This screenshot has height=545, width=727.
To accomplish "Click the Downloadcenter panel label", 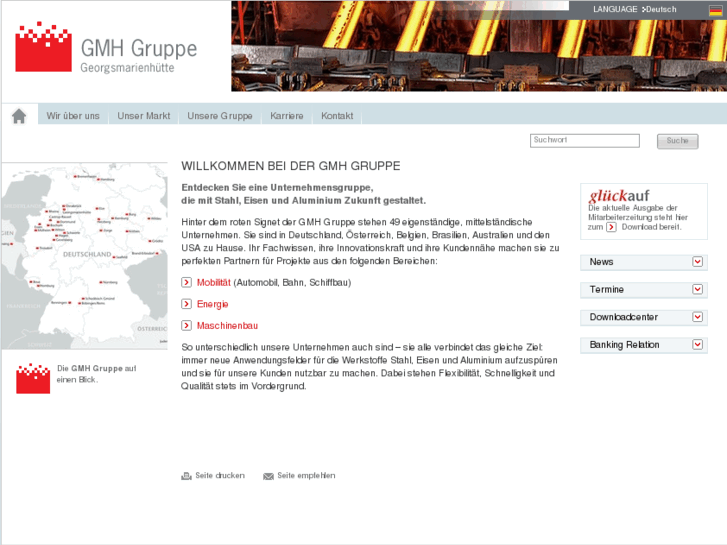I will 624,317.
